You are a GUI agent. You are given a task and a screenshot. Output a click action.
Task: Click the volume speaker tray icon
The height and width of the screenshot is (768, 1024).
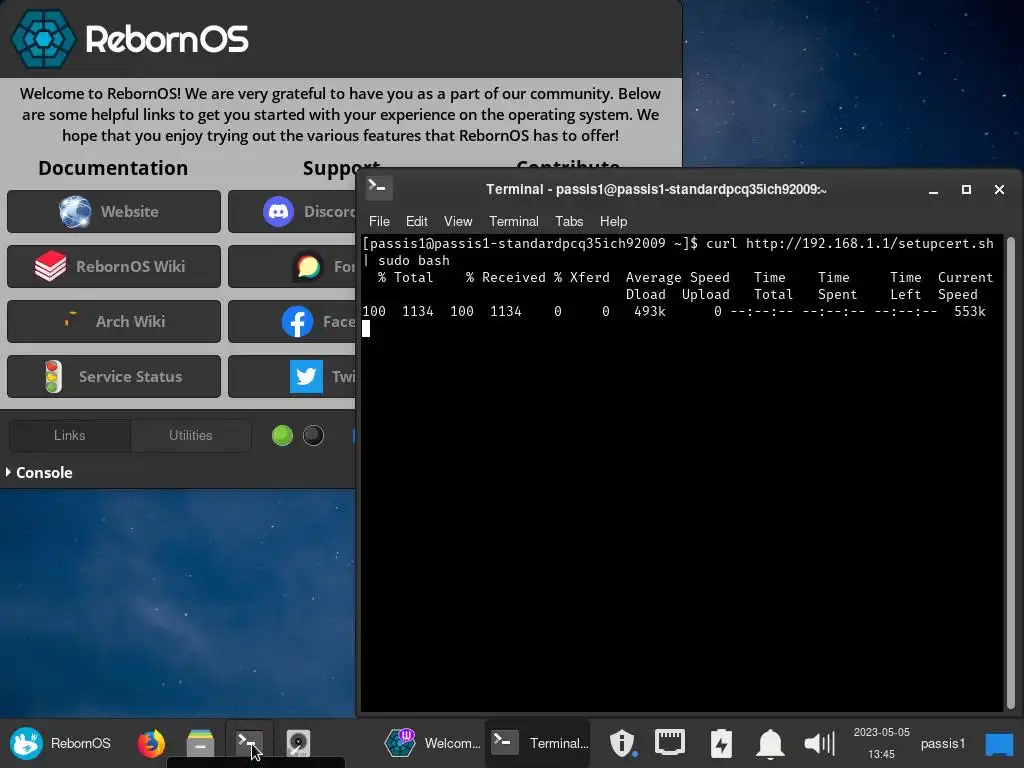click(x=820, y=743)
